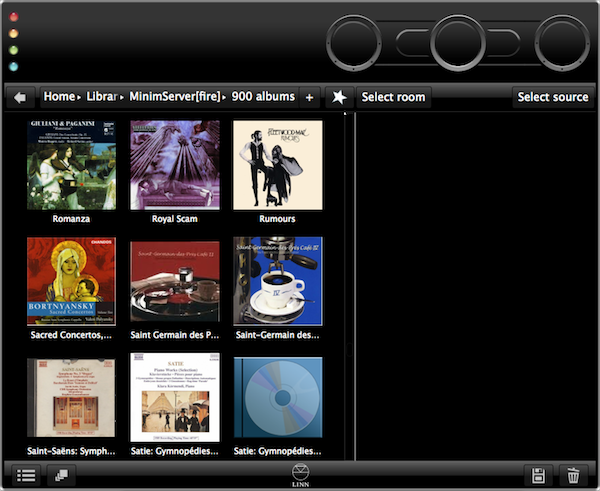Click the left round transport control
Image resolution: width=600 pixels, height=491 pixels.
pyautogui.click(x=354, y=43)
